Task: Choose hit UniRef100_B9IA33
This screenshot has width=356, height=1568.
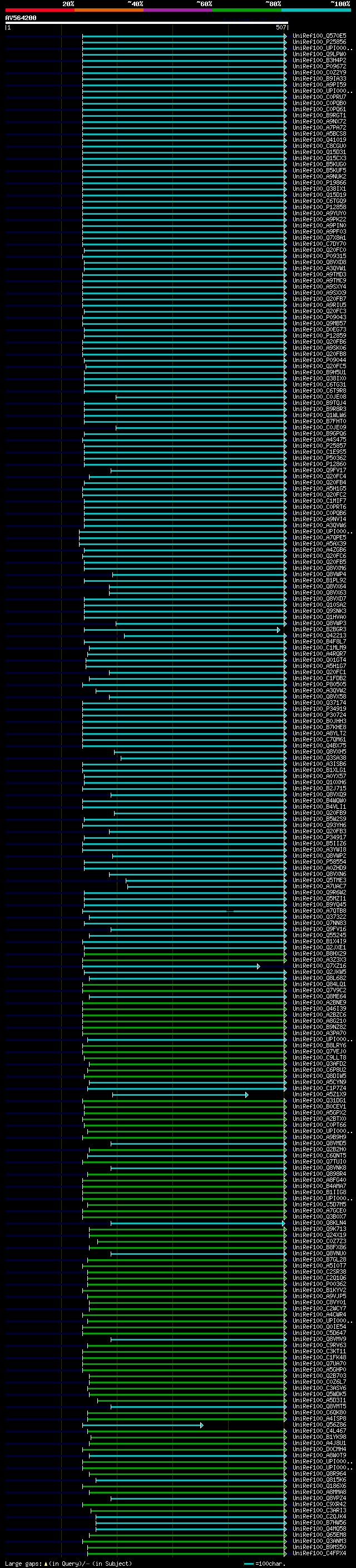Action: click(x=319, y=78)
